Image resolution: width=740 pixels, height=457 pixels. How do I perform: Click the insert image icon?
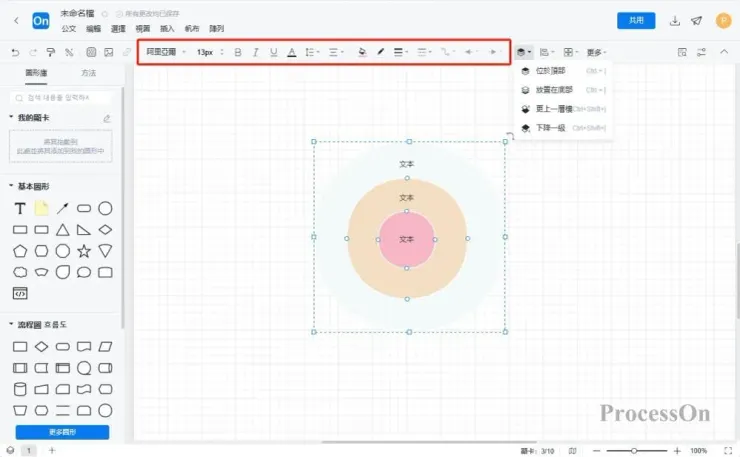tap(109, 52)
